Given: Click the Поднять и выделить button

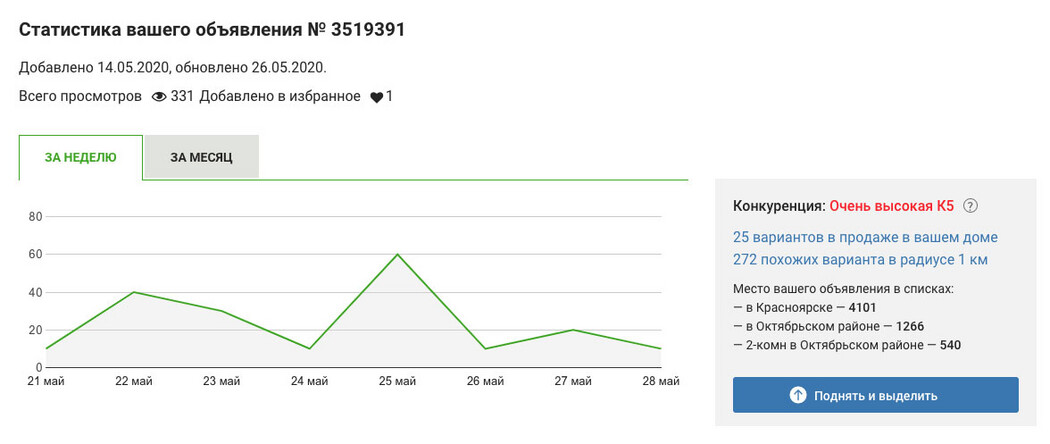Looking at the screenshot, I should tap(875, 395).
